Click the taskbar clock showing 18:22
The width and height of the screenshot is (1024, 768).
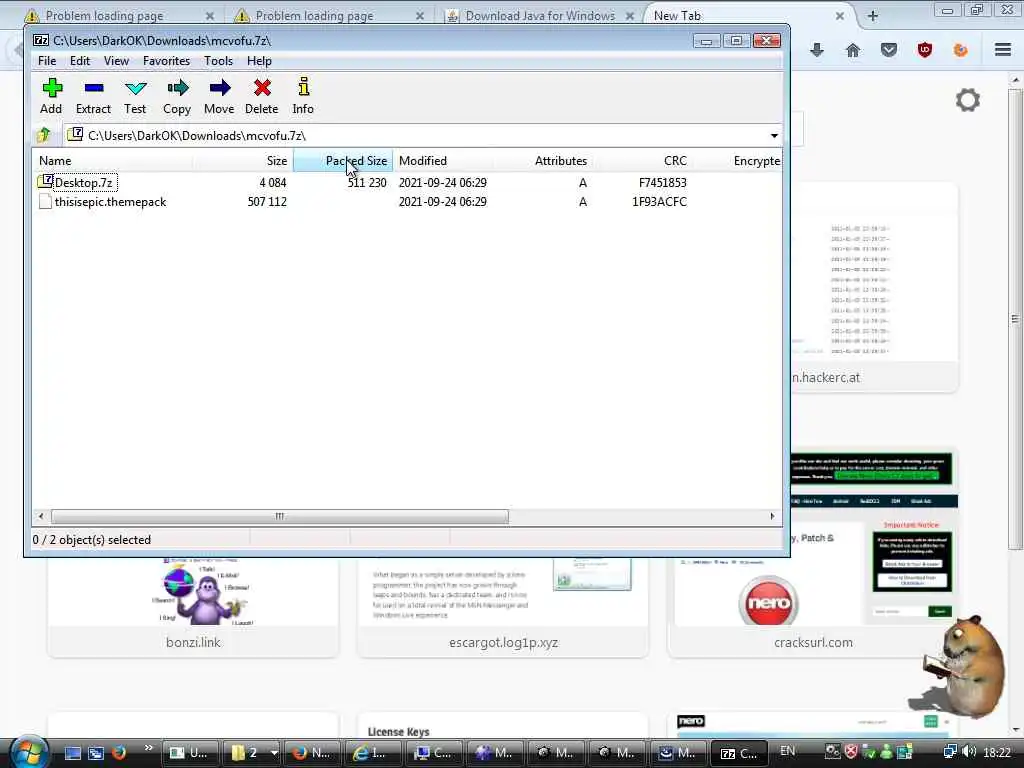(997, 752)
